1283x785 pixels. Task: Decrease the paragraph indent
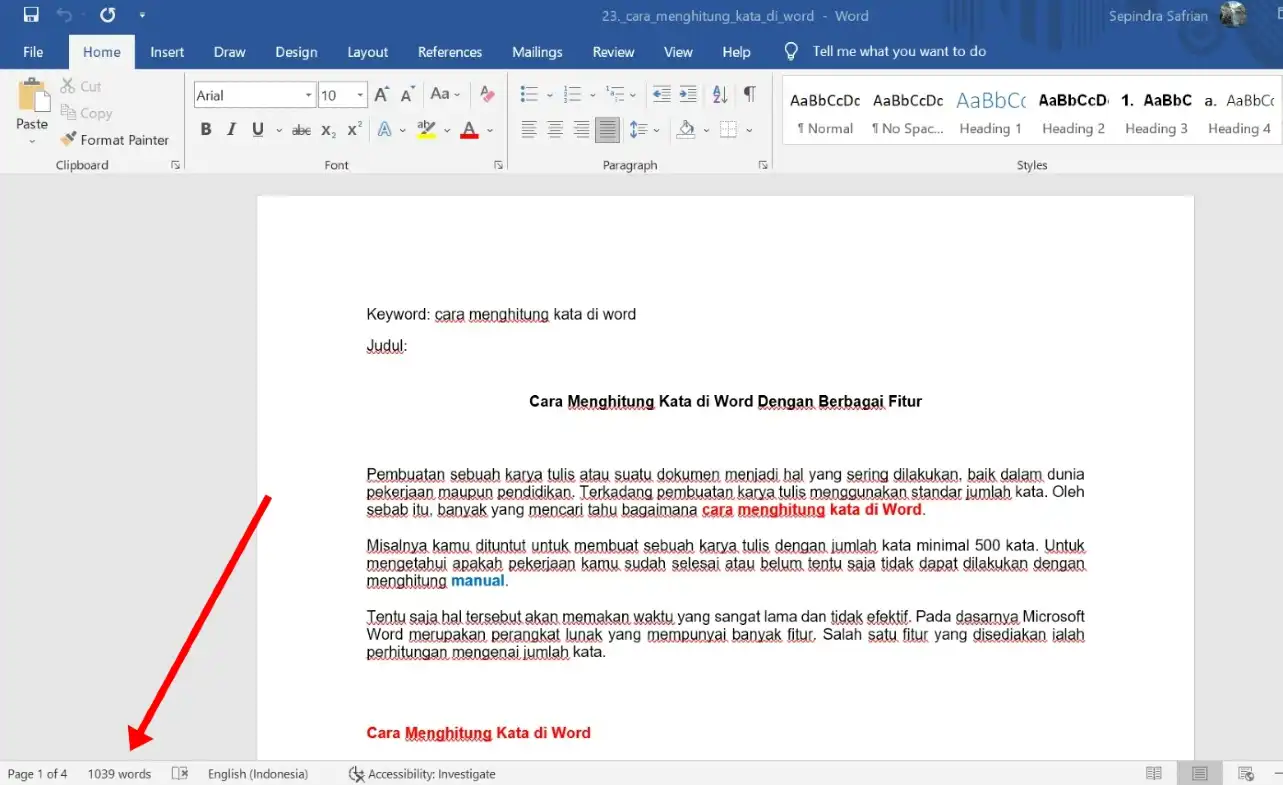(662, 95)
